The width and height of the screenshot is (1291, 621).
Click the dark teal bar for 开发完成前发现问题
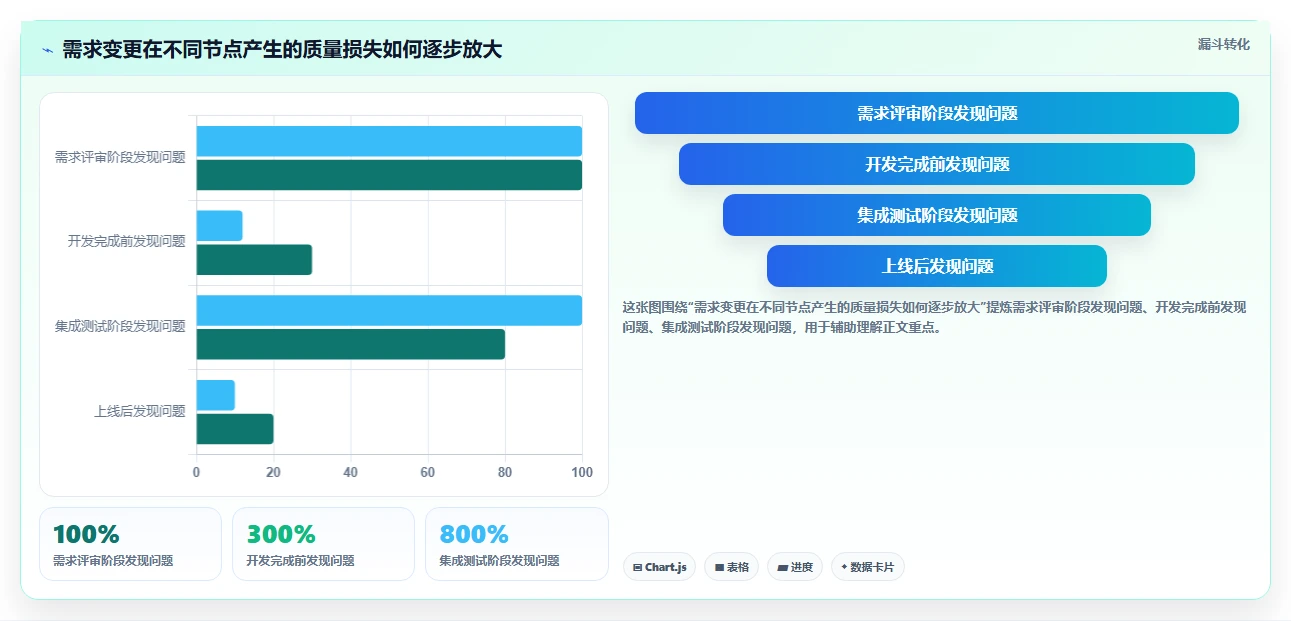click(254, 260)
